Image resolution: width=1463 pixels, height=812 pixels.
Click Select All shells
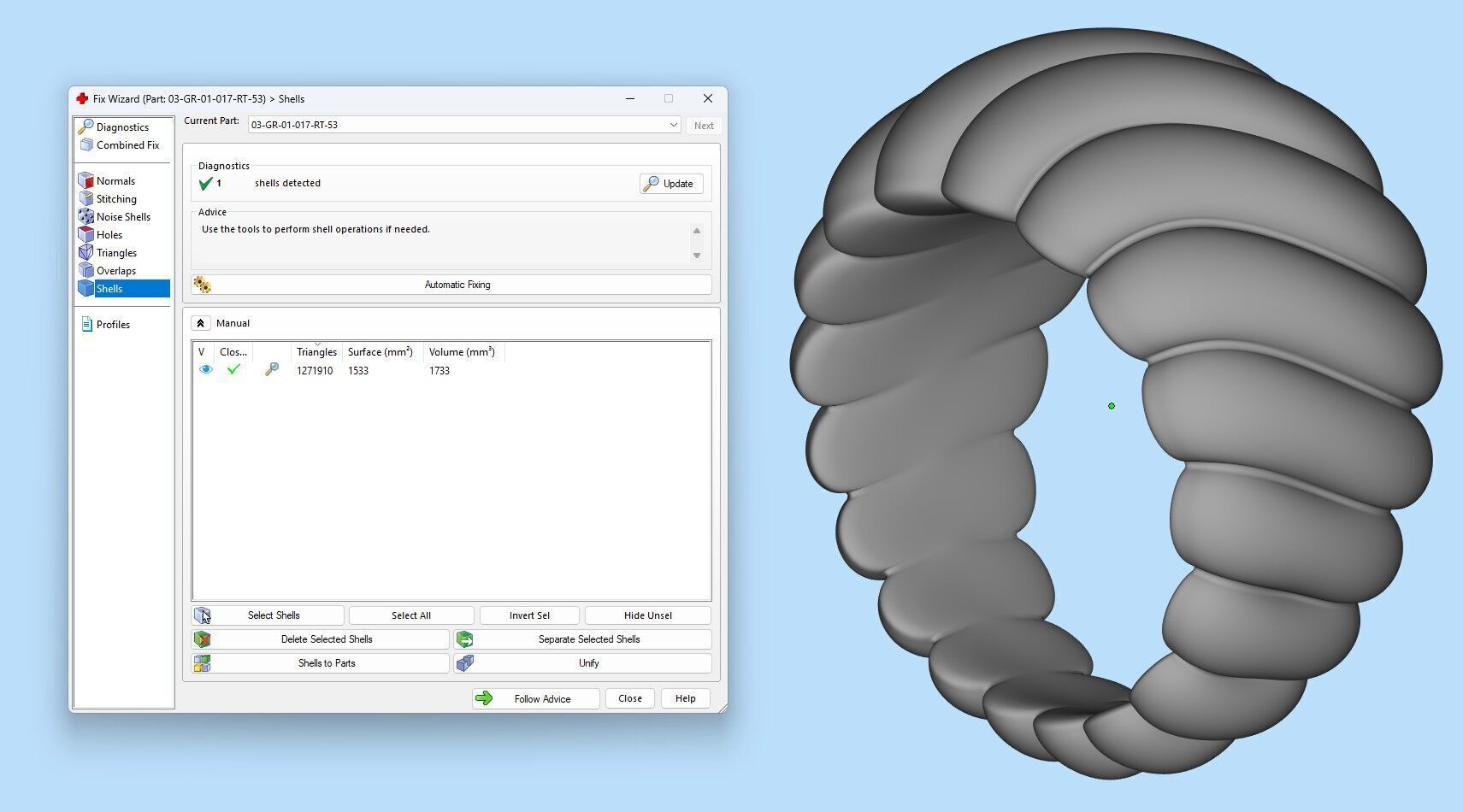click(411, 615)
